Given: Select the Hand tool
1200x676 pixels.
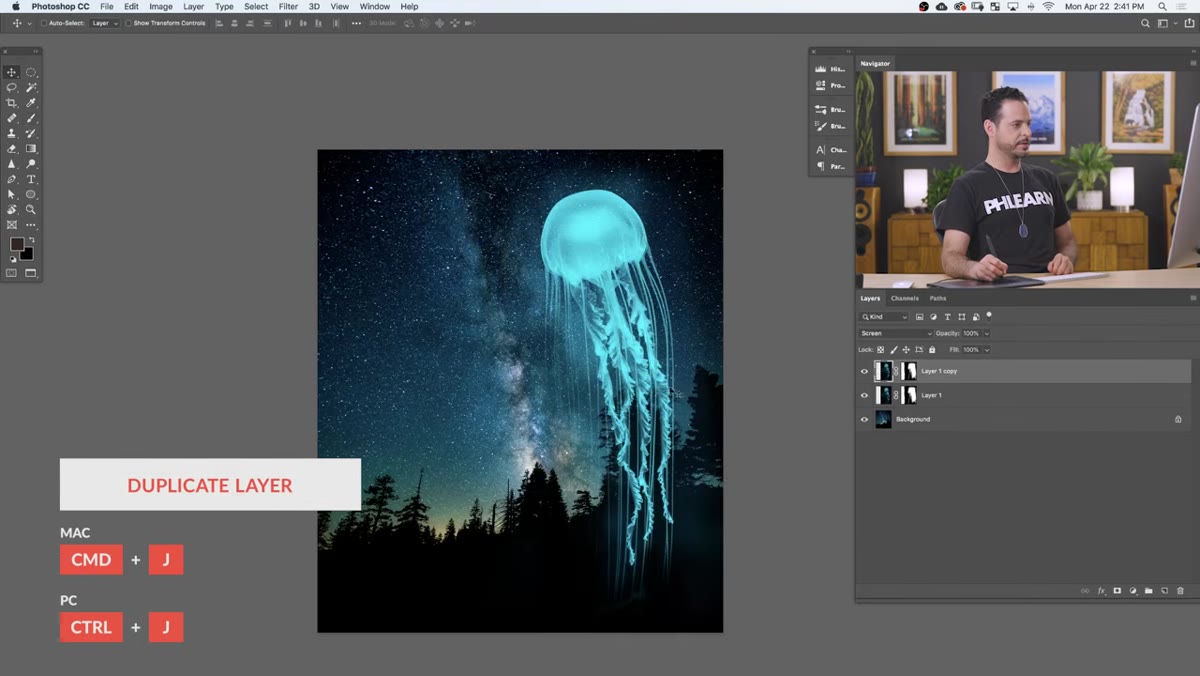Looking at the screenshot, I should tap(12, 210).
